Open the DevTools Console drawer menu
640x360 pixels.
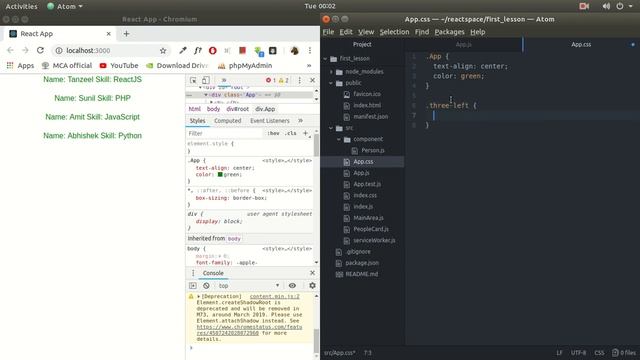click(x=193, y=273)
